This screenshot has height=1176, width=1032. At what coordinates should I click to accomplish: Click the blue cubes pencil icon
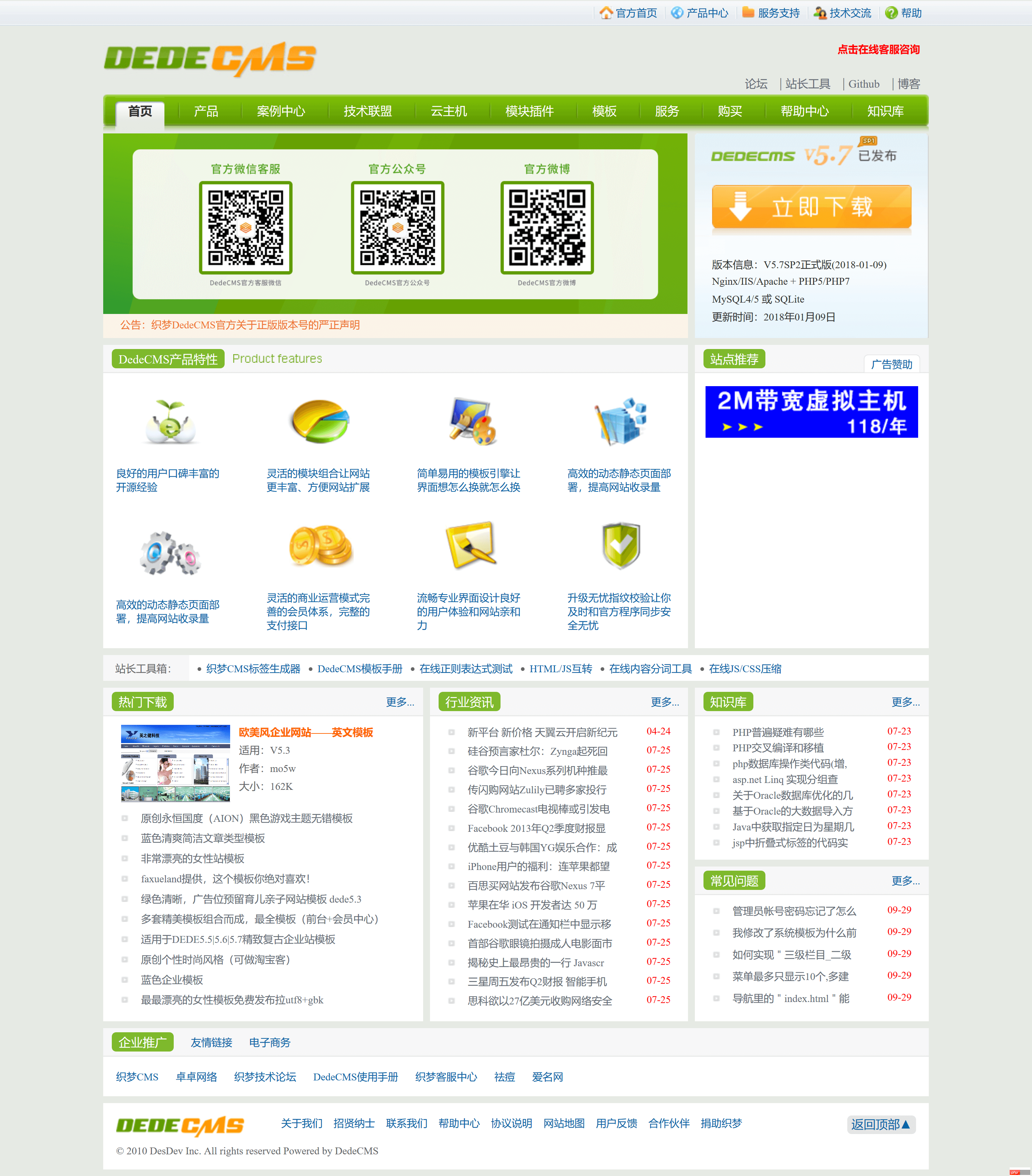[621, 422]
